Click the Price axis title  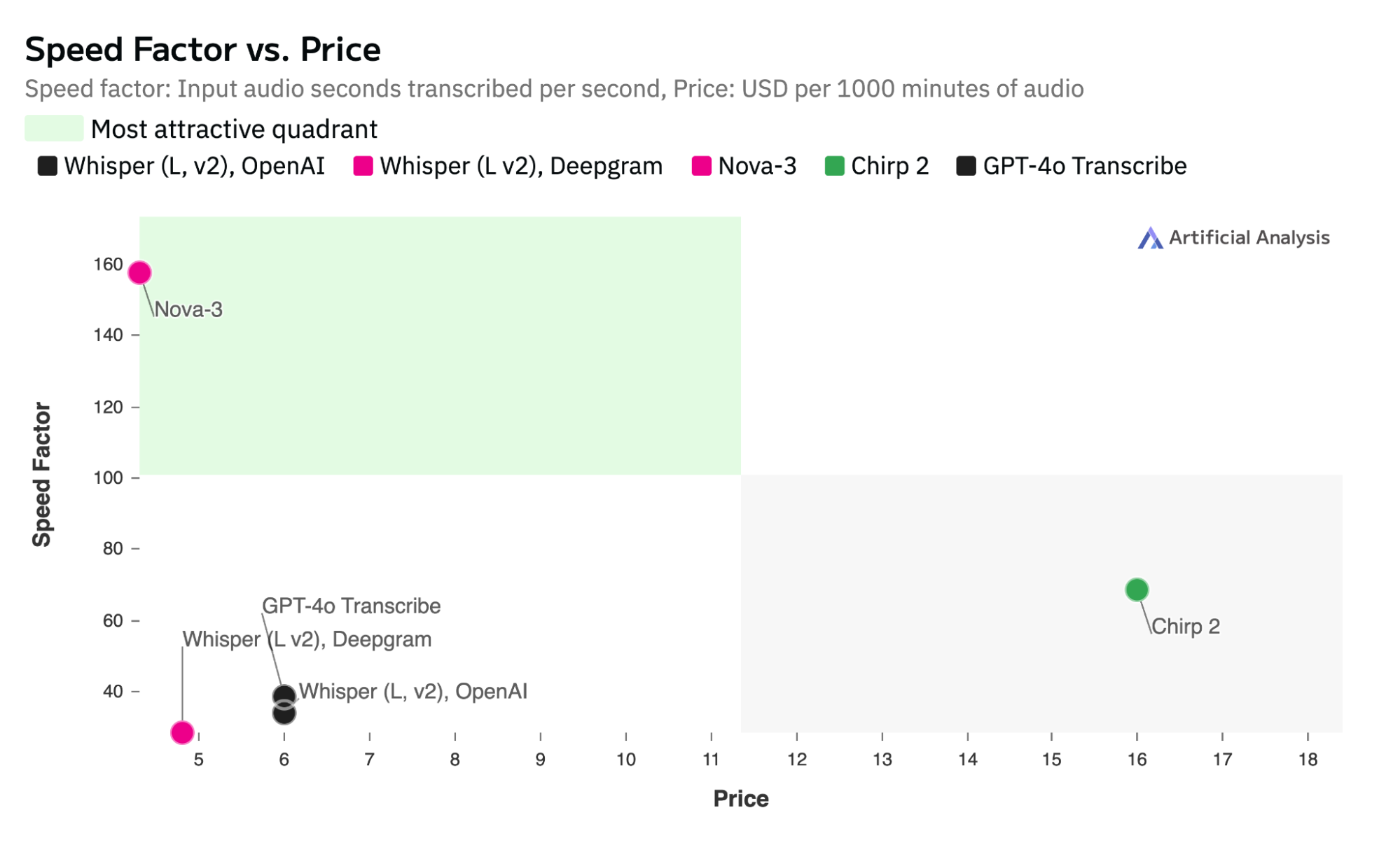(x=741, y=798)
